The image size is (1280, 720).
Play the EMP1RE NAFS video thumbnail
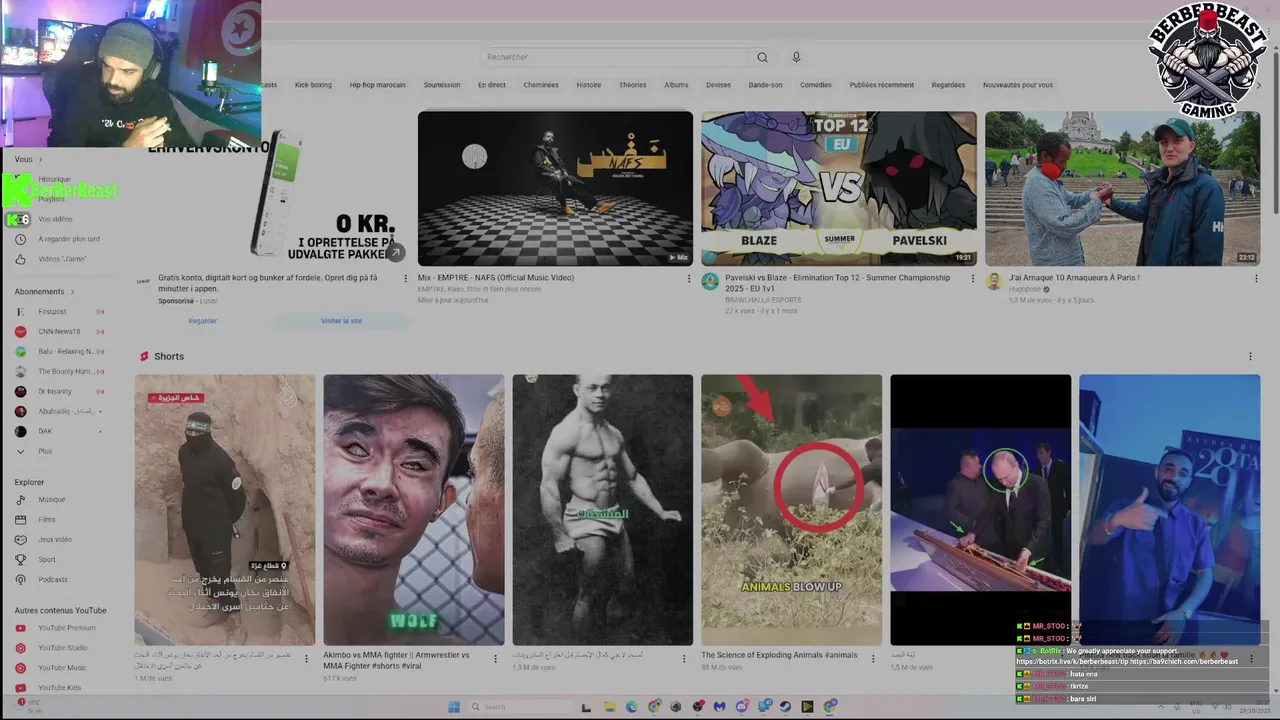click(555, 188)
